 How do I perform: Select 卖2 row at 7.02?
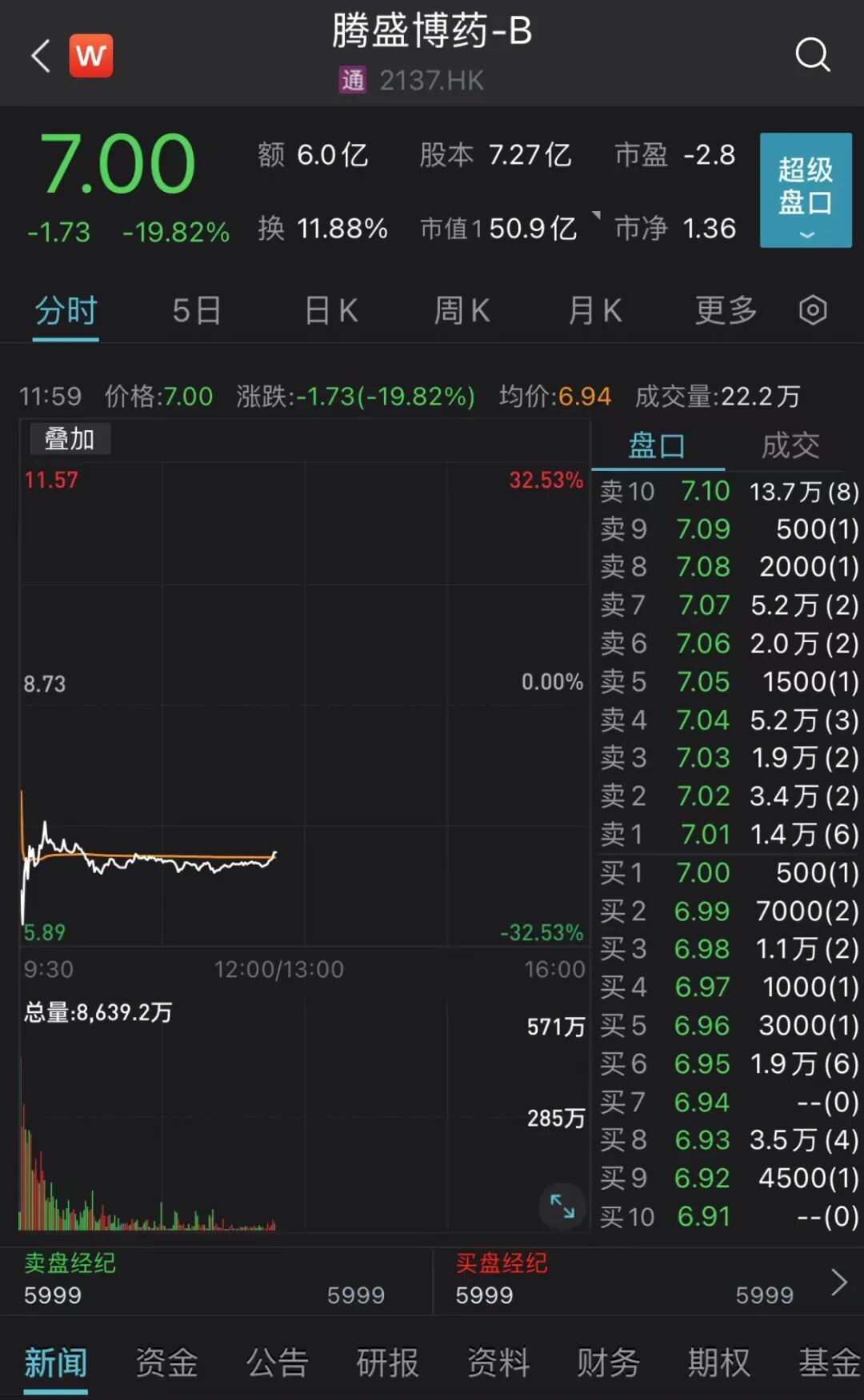click(729, 796)
